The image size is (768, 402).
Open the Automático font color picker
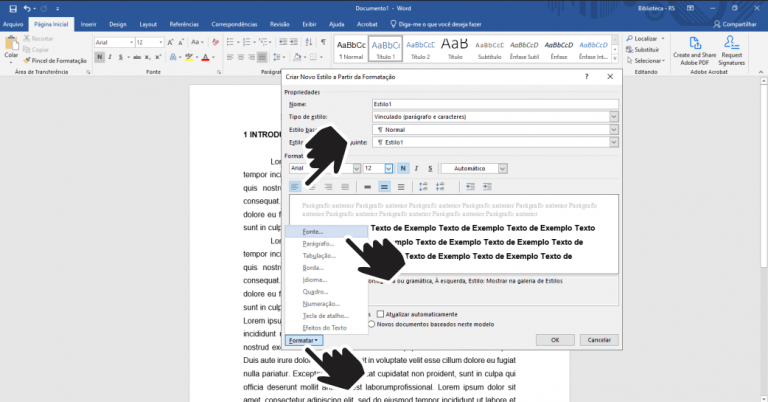pyautogui.click(x=474, y=168)
